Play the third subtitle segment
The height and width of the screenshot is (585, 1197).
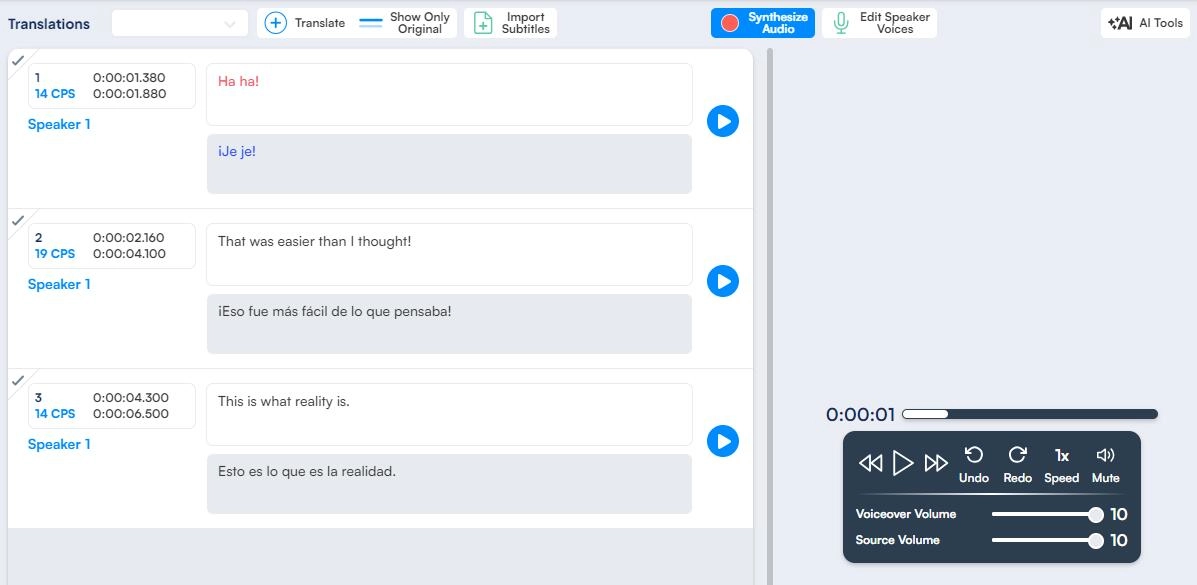[x=722, y=441]
